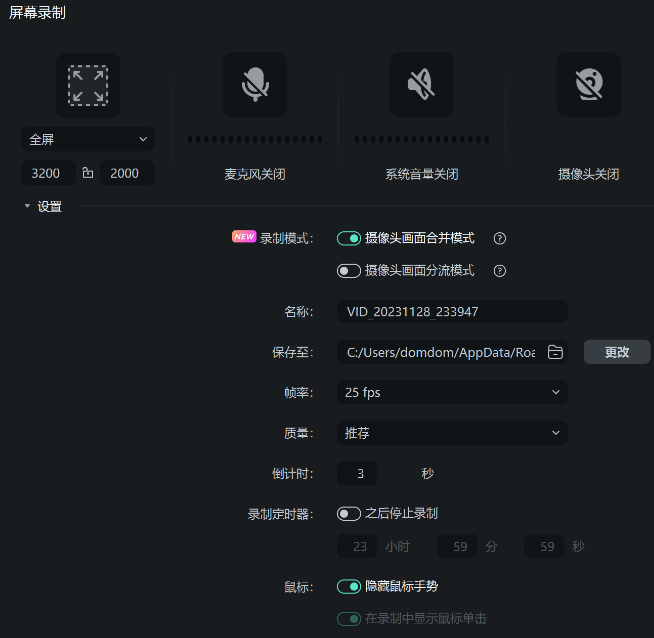The height and width of the screenshot is (638, 654).
Task: Click the full screen capture area icon
Action: coord(88,85)
